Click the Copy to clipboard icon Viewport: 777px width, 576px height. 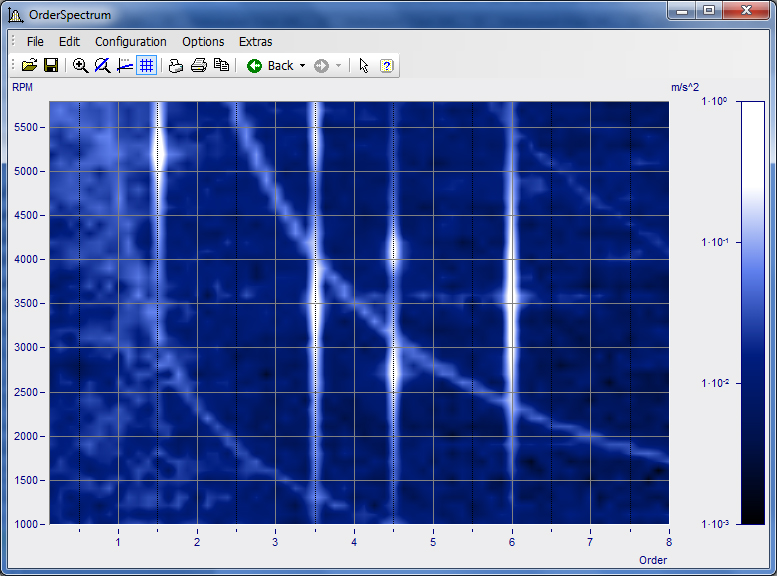(221, 65)
